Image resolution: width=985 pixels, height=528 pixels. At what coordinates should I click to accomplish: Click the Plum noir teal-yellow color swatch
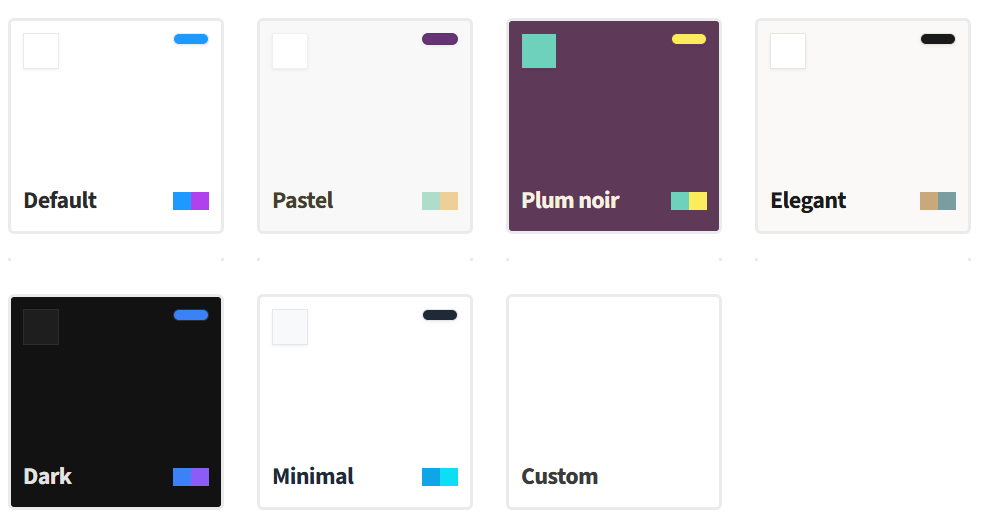689,201
